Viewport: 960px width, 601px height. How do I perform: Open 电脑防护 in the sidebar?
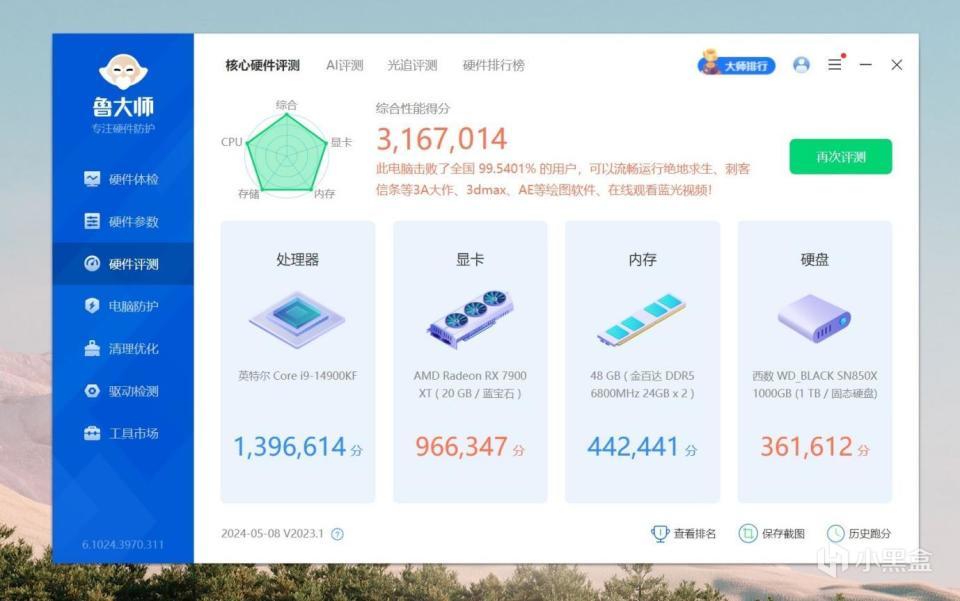click(122, 306)
